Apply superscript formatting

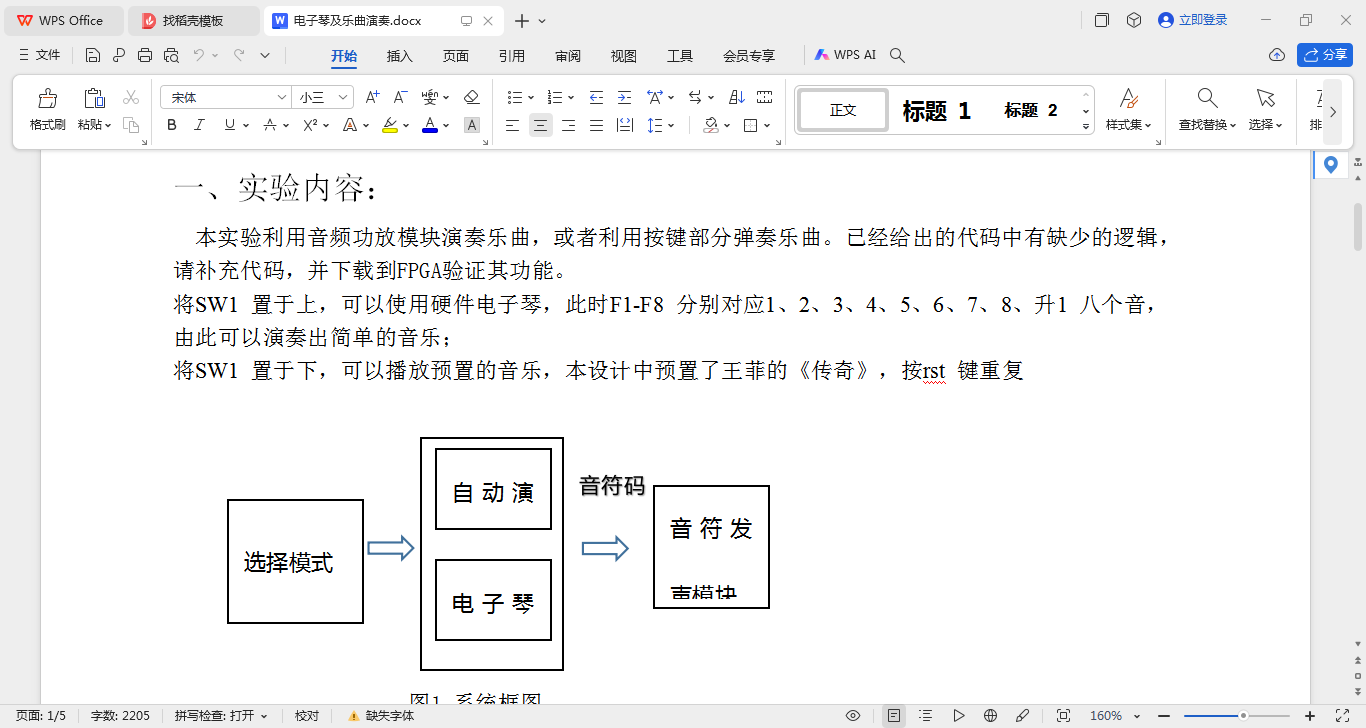310,125
